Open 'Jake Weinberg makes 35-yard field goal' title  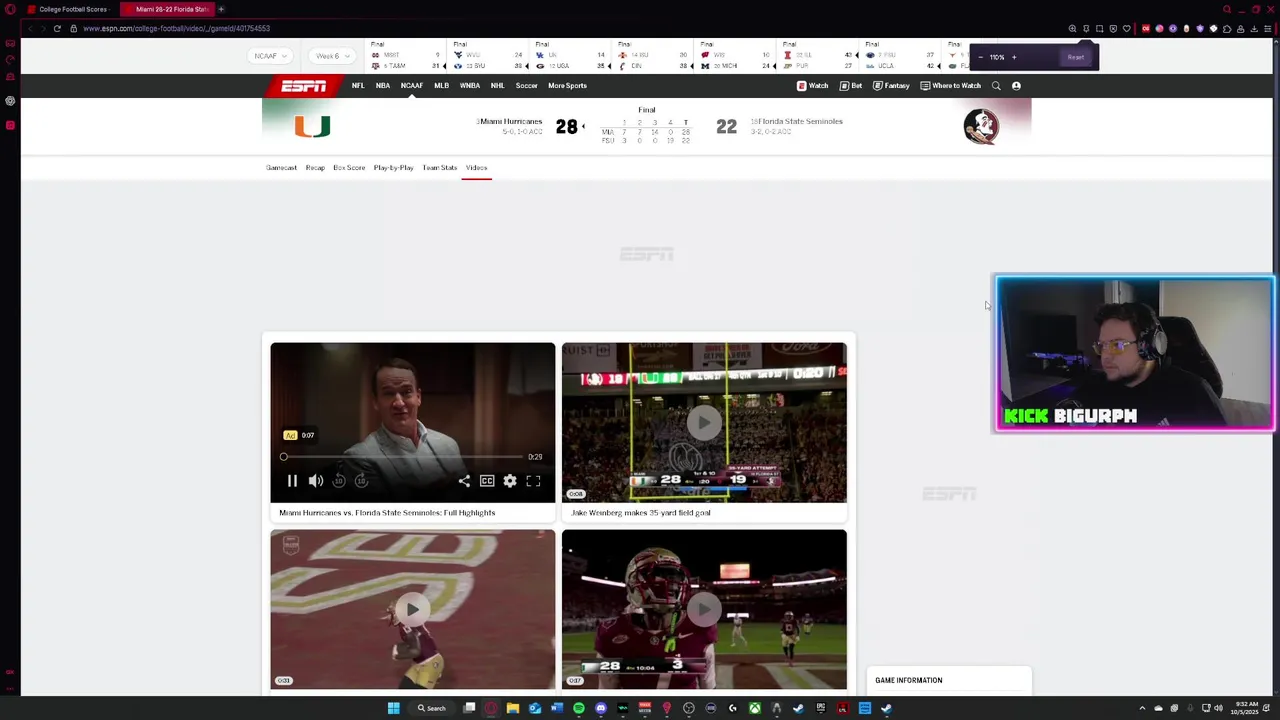click(641, 513)
